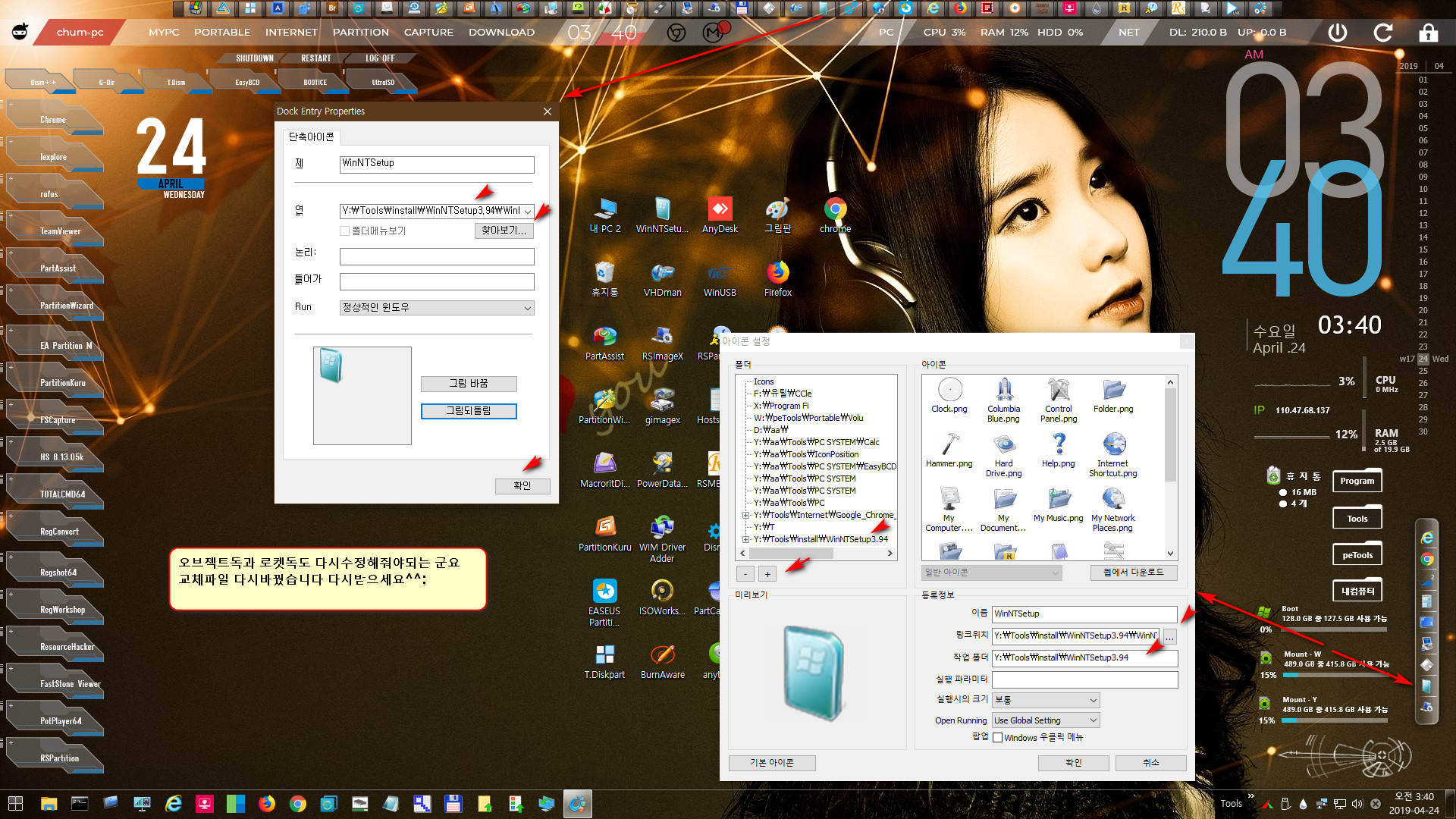Click 확인 in Dock Entry Properties
Viewport: 1456px width, 819px height.
522,485
